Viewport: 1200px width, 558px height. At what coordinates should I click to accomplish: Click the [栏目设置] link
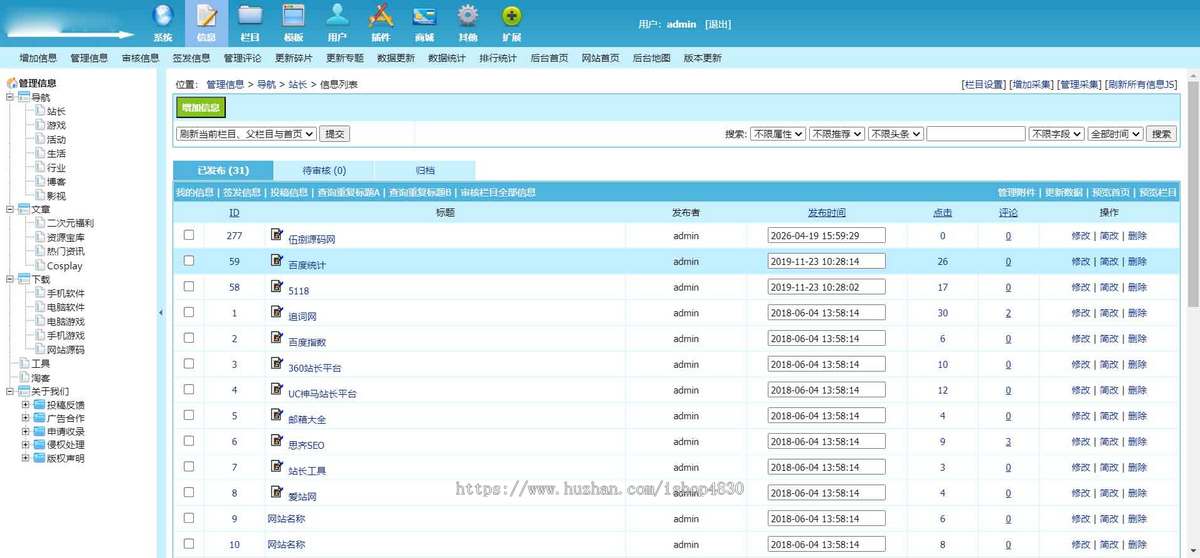coord(982,85)
